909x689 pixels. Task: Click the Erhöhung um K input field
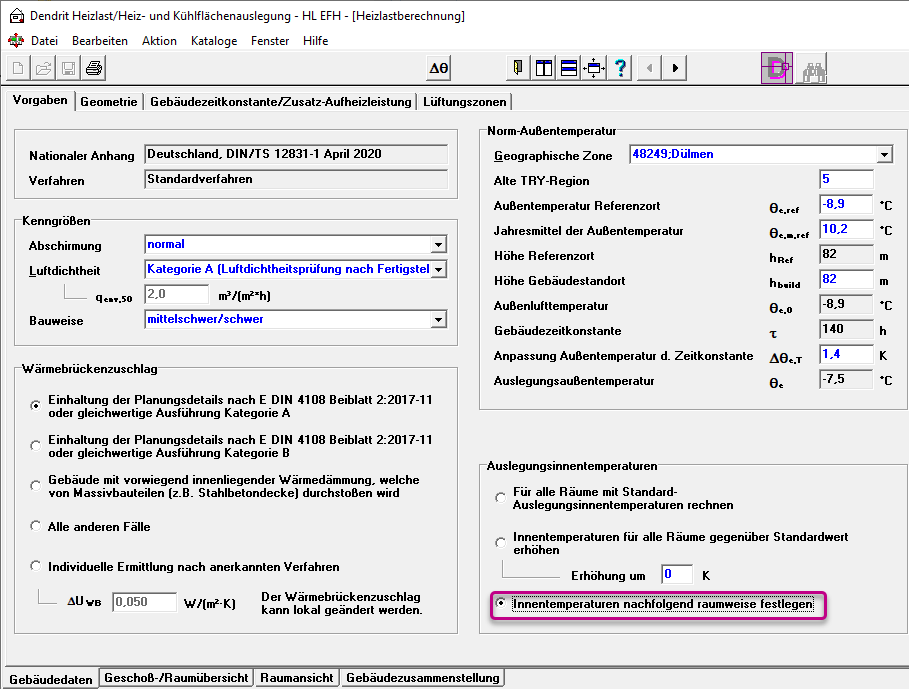[677, 574]
